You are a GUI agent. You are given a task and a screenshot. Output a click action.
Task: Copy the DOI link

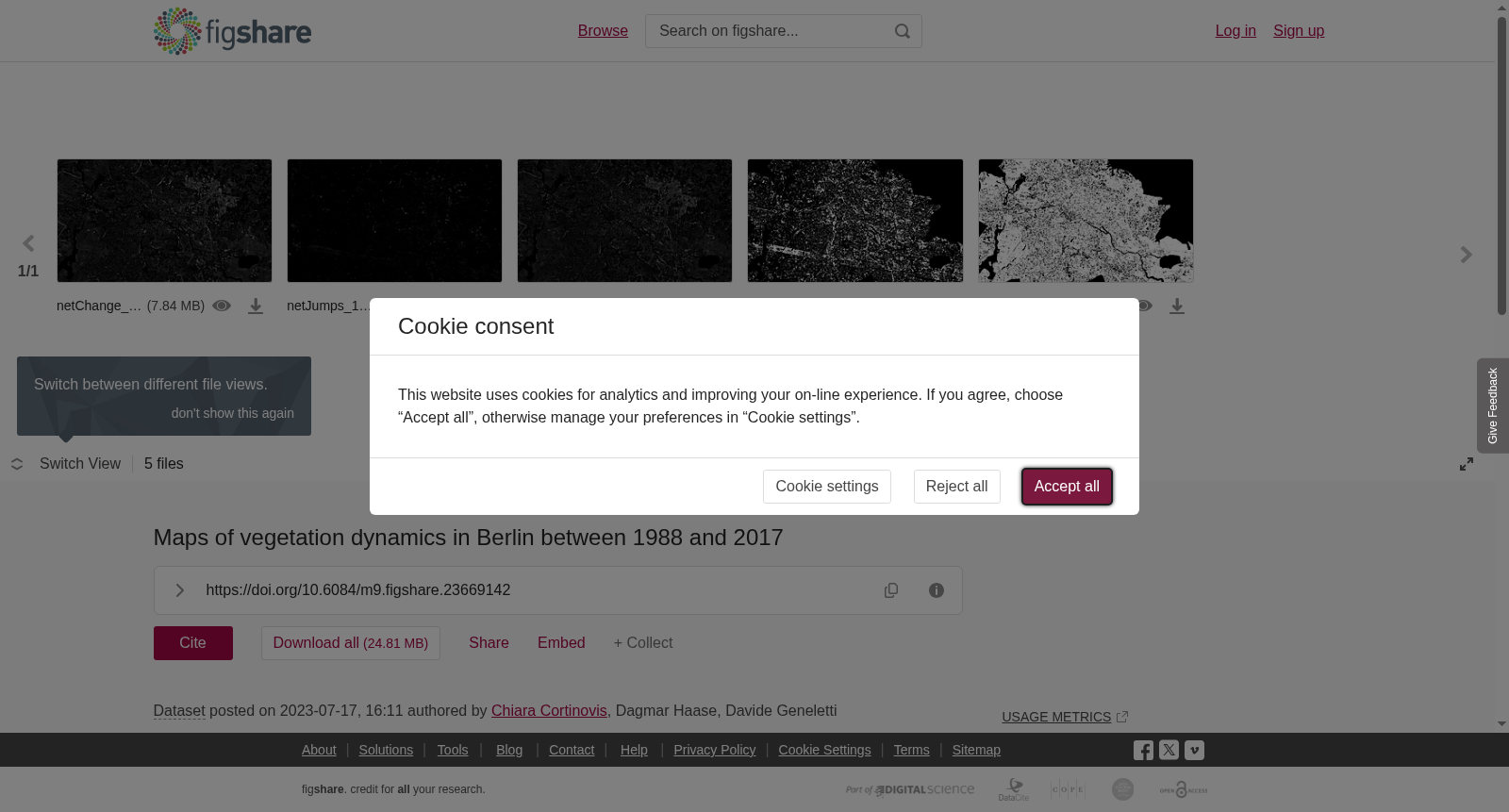point(891,590)
